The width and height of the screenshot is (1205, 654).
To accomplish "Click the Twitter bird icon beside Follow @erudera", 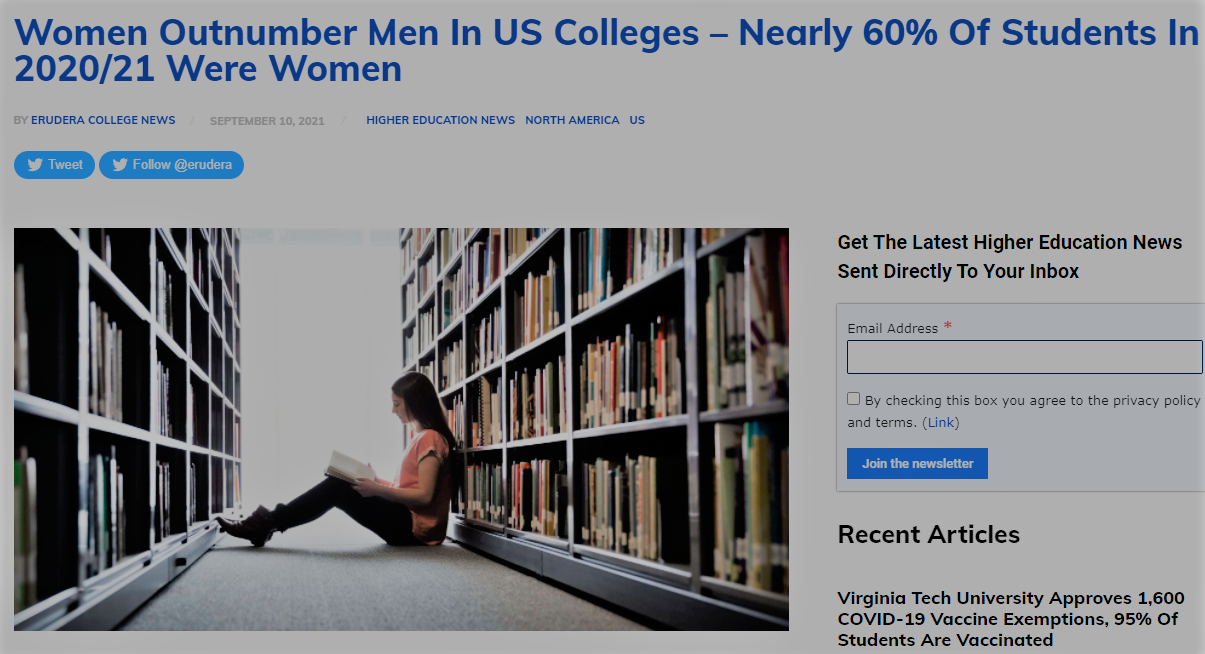I will [x=120, y=165].
